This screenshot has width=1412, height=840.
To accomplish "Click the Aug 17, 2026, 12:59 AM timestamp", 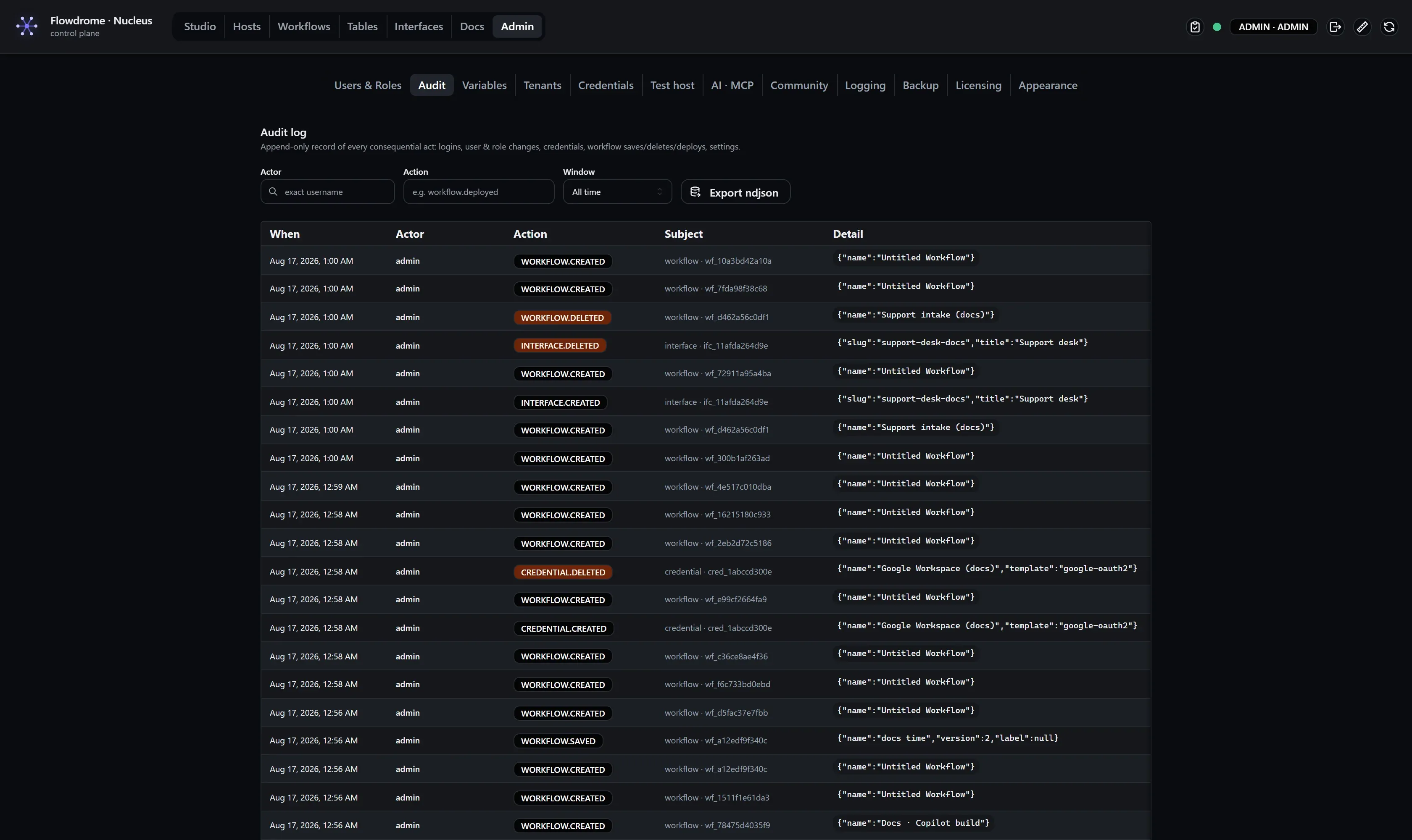I will (313, 487).
